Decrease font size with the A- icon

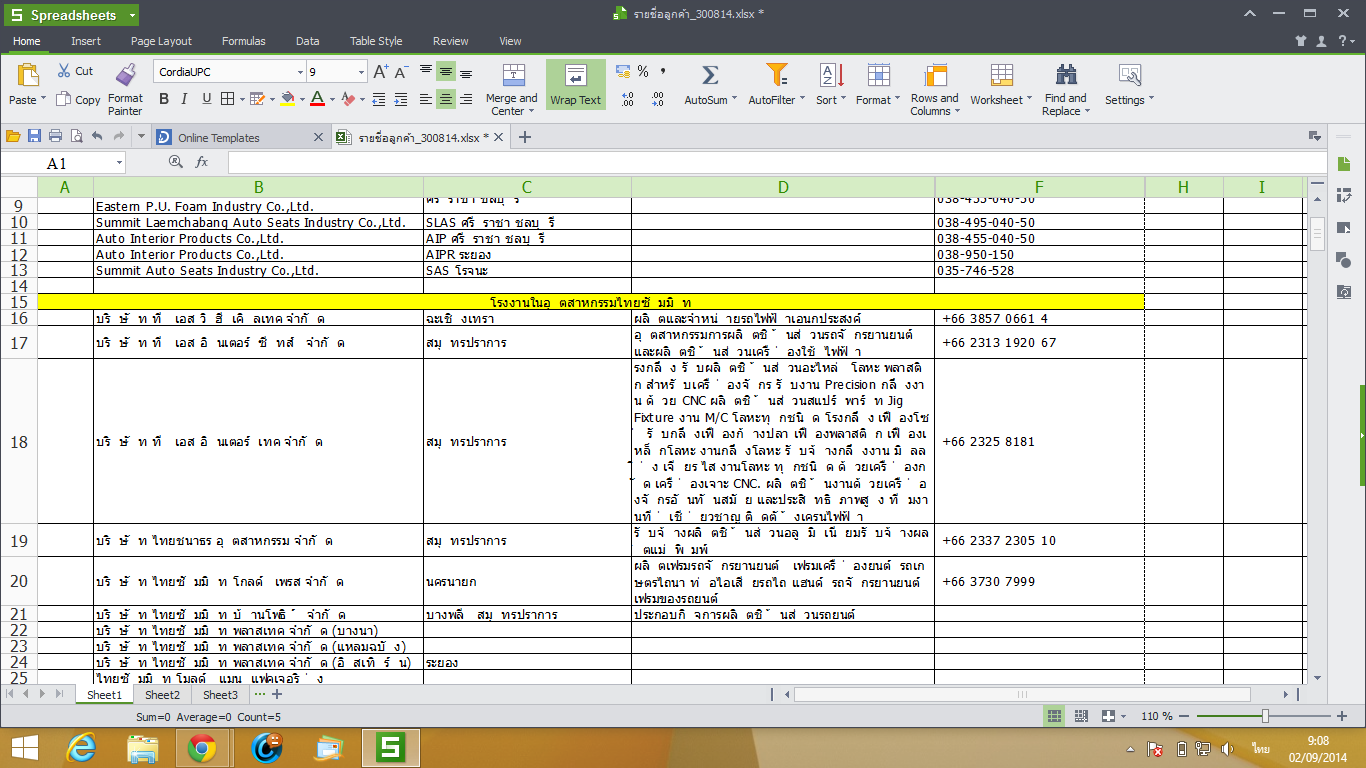click(x=401, y=72)
